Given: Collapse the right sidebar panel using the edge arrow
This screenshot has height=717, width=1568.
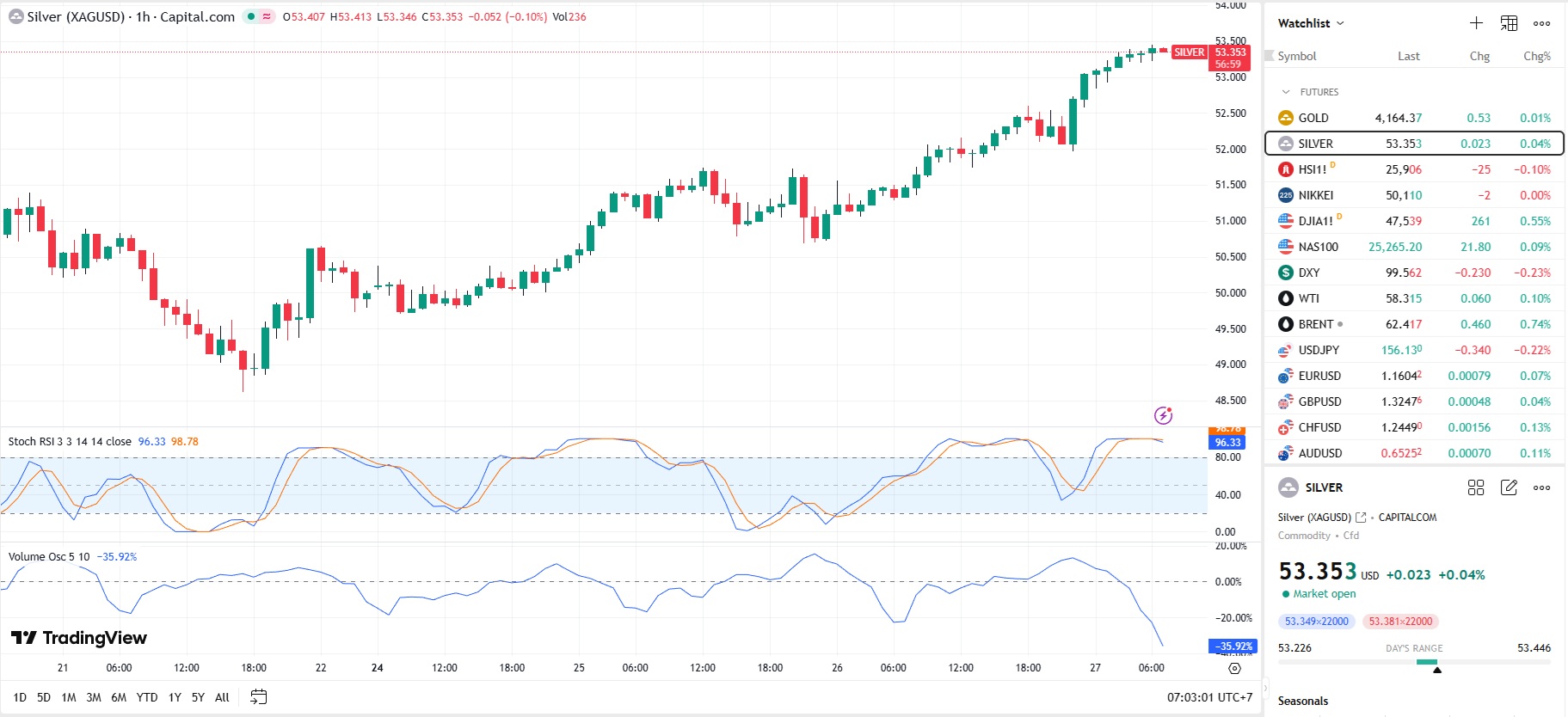Looking at the screenshot, I should click(x=1264, y=688).
